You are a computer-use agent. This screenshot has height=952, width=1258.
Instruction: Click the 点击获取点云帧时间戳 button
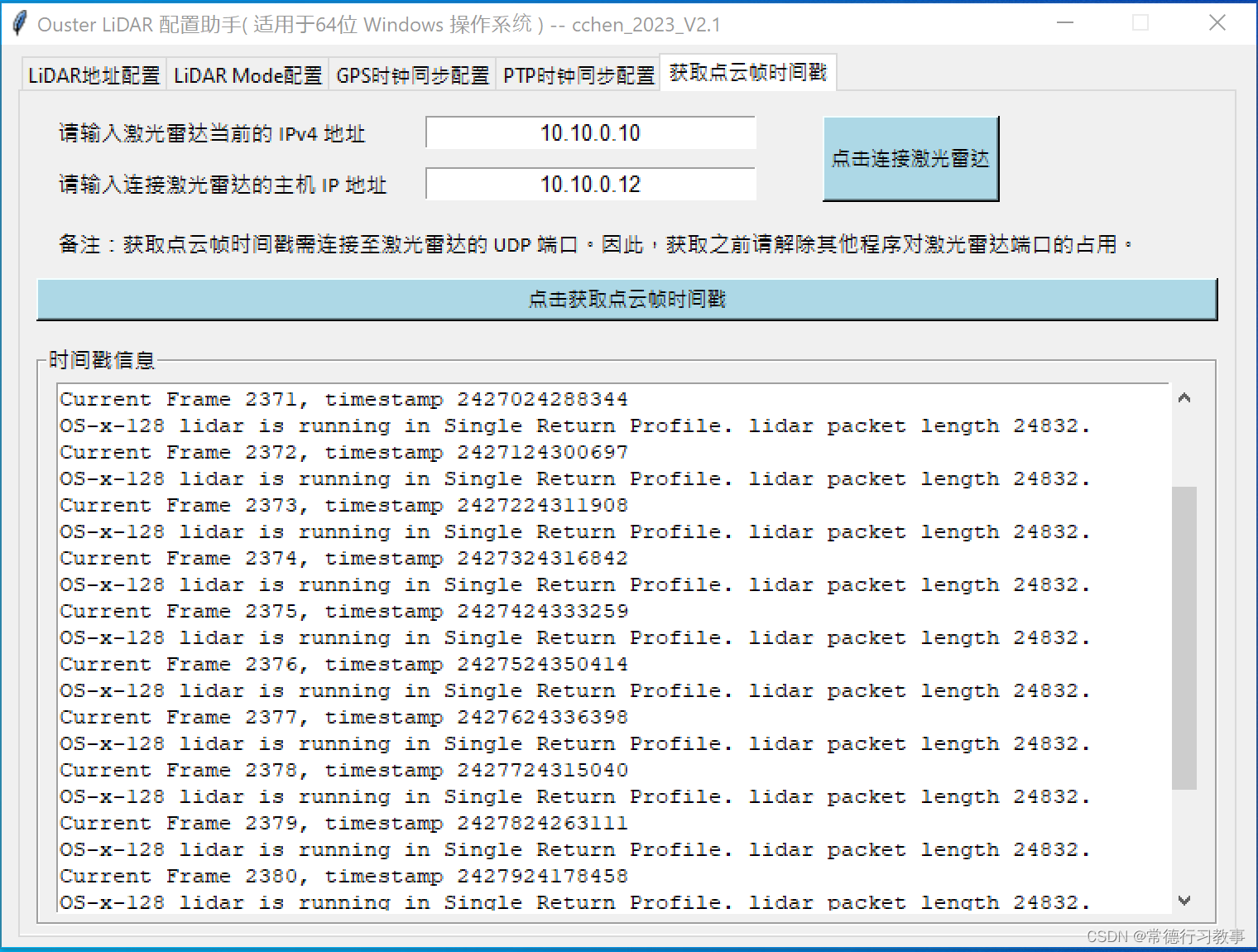[x=627, y=300]
